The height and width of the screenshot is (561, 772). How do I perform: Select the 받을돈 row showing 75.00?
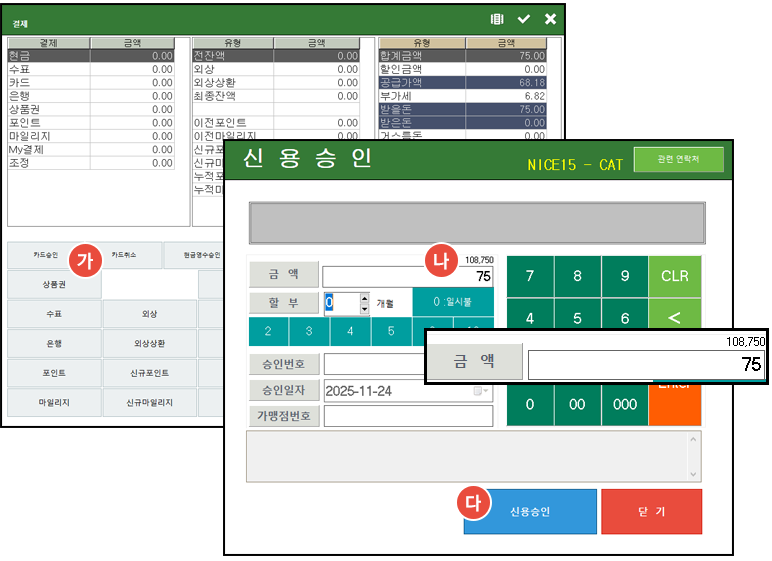(x=462, y=109)
